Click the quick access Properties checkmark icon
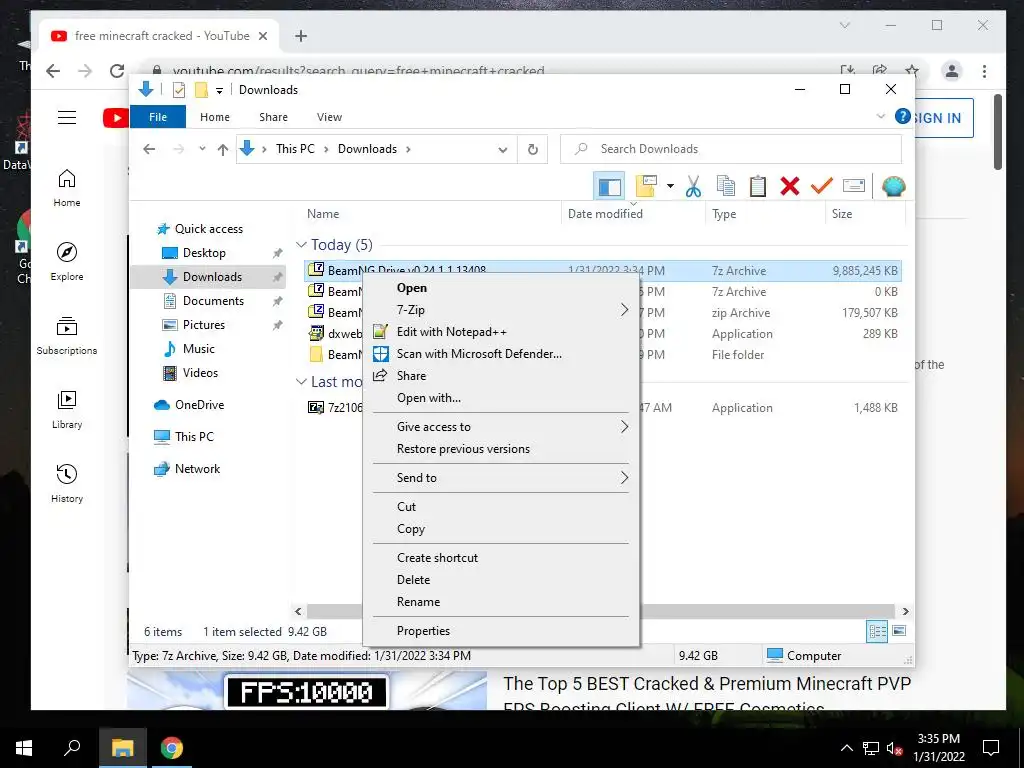 coord(178,90)
